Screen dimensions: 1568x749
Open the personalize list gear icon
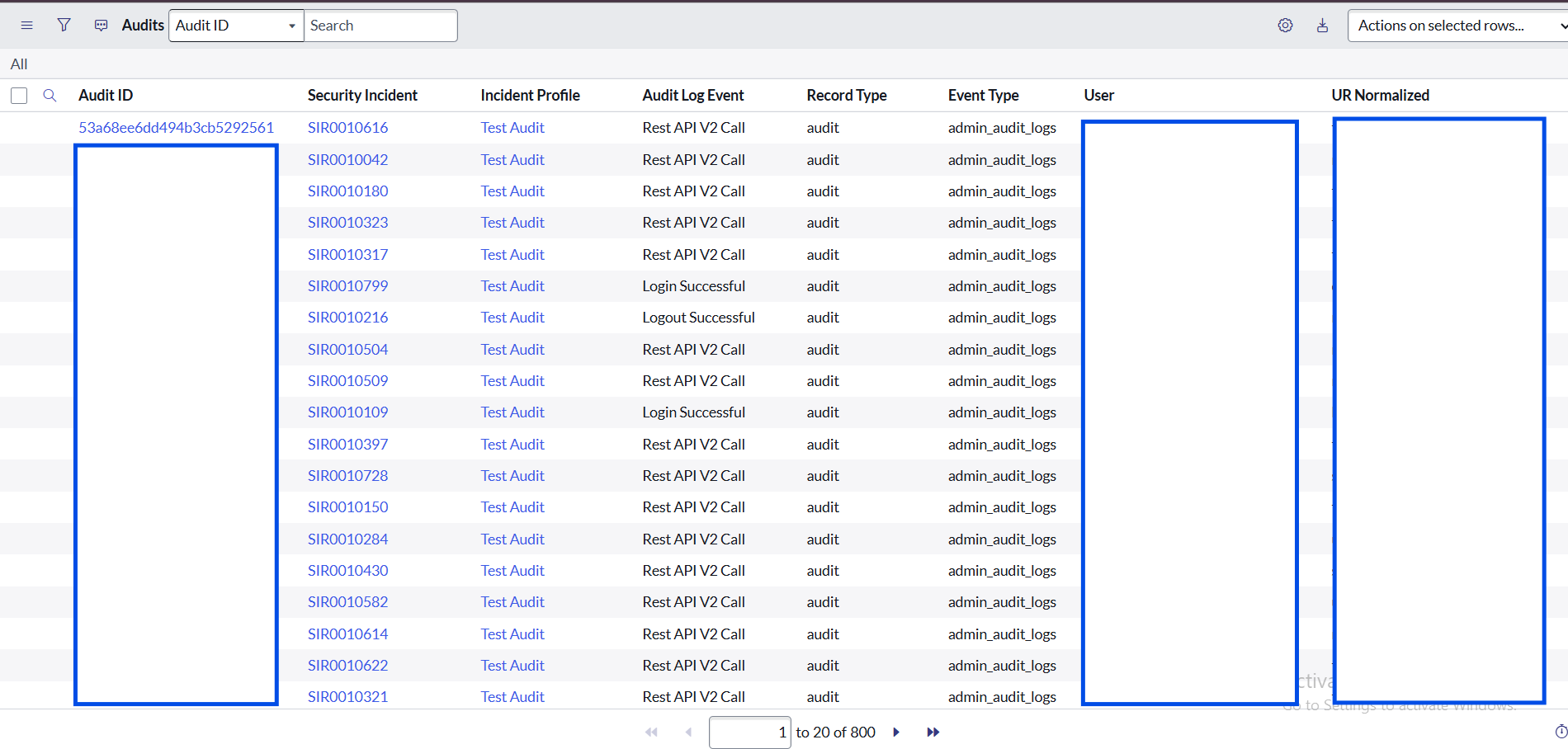point(1285,26)
